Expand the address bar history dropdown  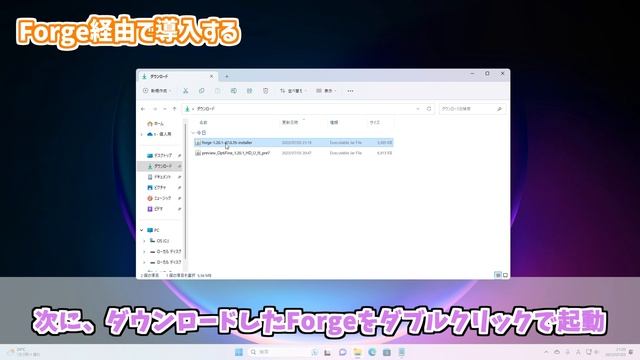(x=418, y=109)
